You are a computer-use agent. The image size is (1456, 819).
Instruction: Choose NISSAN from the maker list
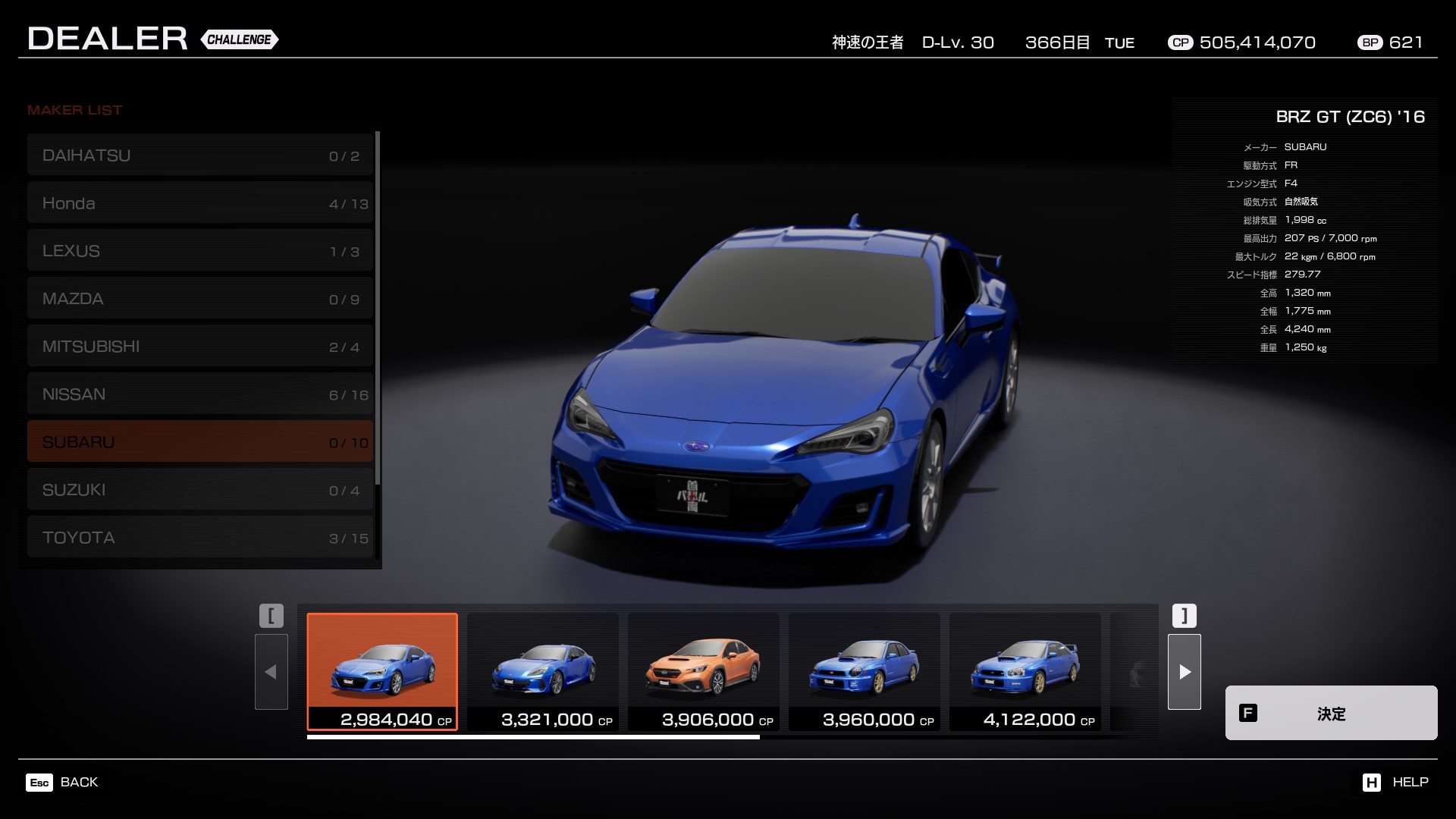[x=200, y=394]
